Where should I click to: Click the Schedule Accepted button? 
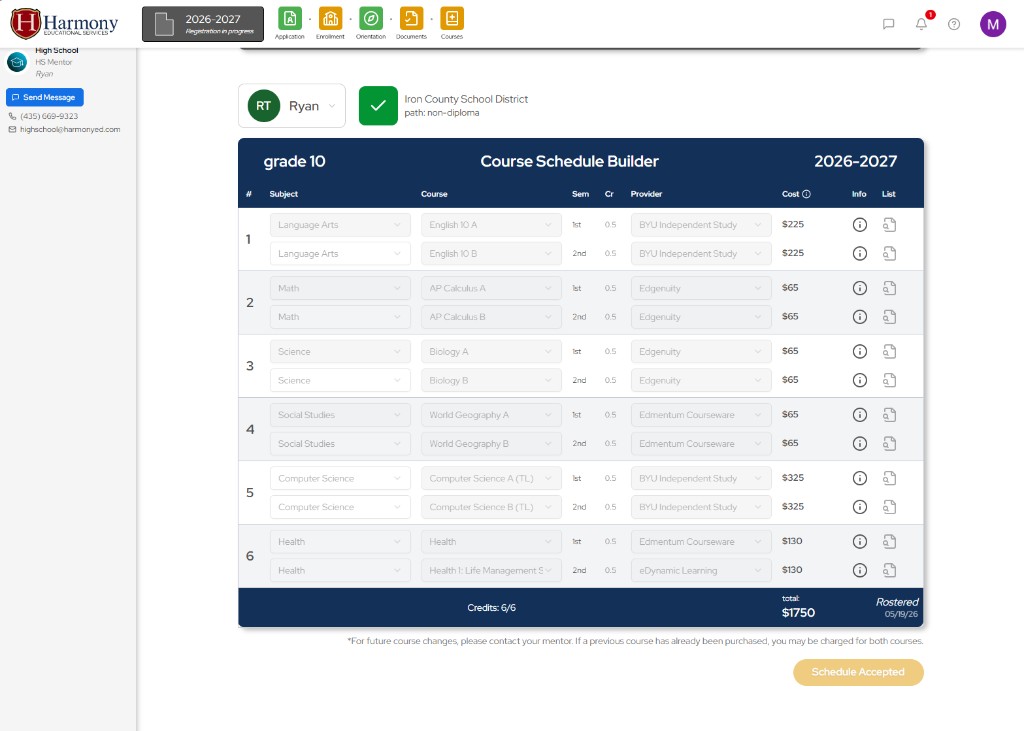tap(858, 672)
